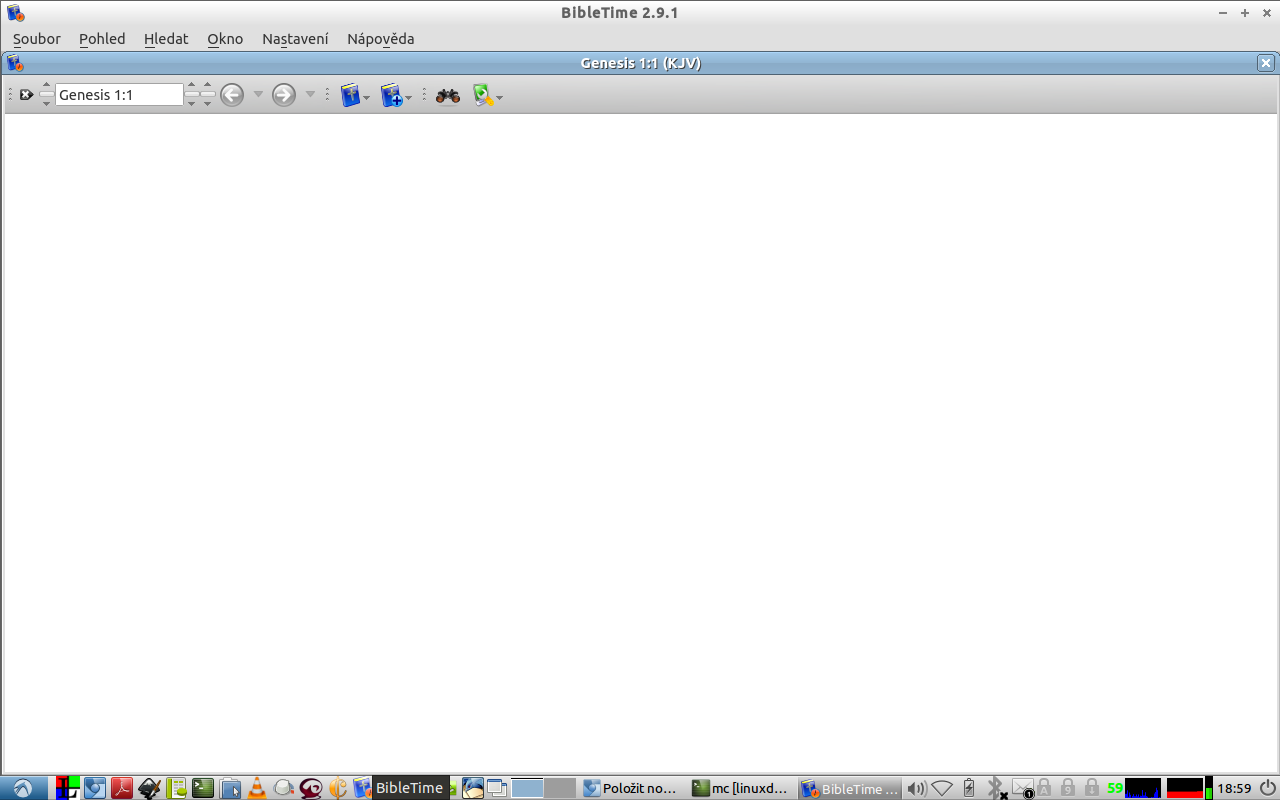Click the show desktop windows icon
The height and width of the screenshot is (800, 1280).
(x=497, y=788)
